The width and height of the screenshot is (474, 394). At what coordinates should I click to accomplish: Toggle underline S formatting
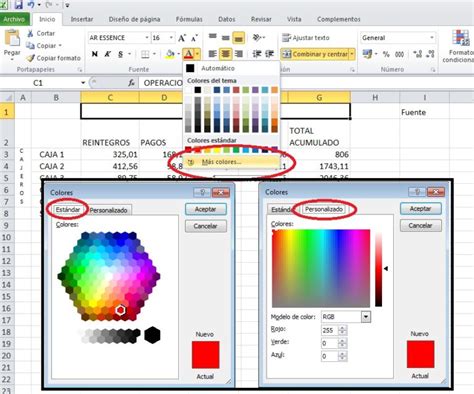(120, 54)
